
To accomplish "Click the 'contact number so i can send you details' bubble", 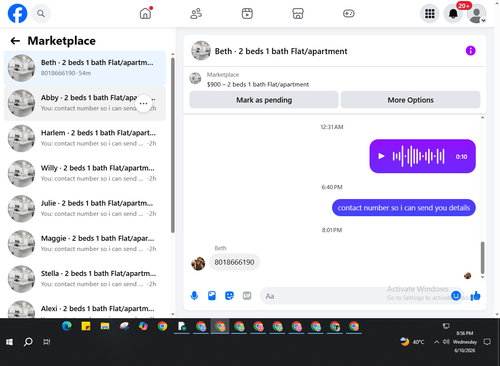I will pyautogui.click(x=404, y=208).
